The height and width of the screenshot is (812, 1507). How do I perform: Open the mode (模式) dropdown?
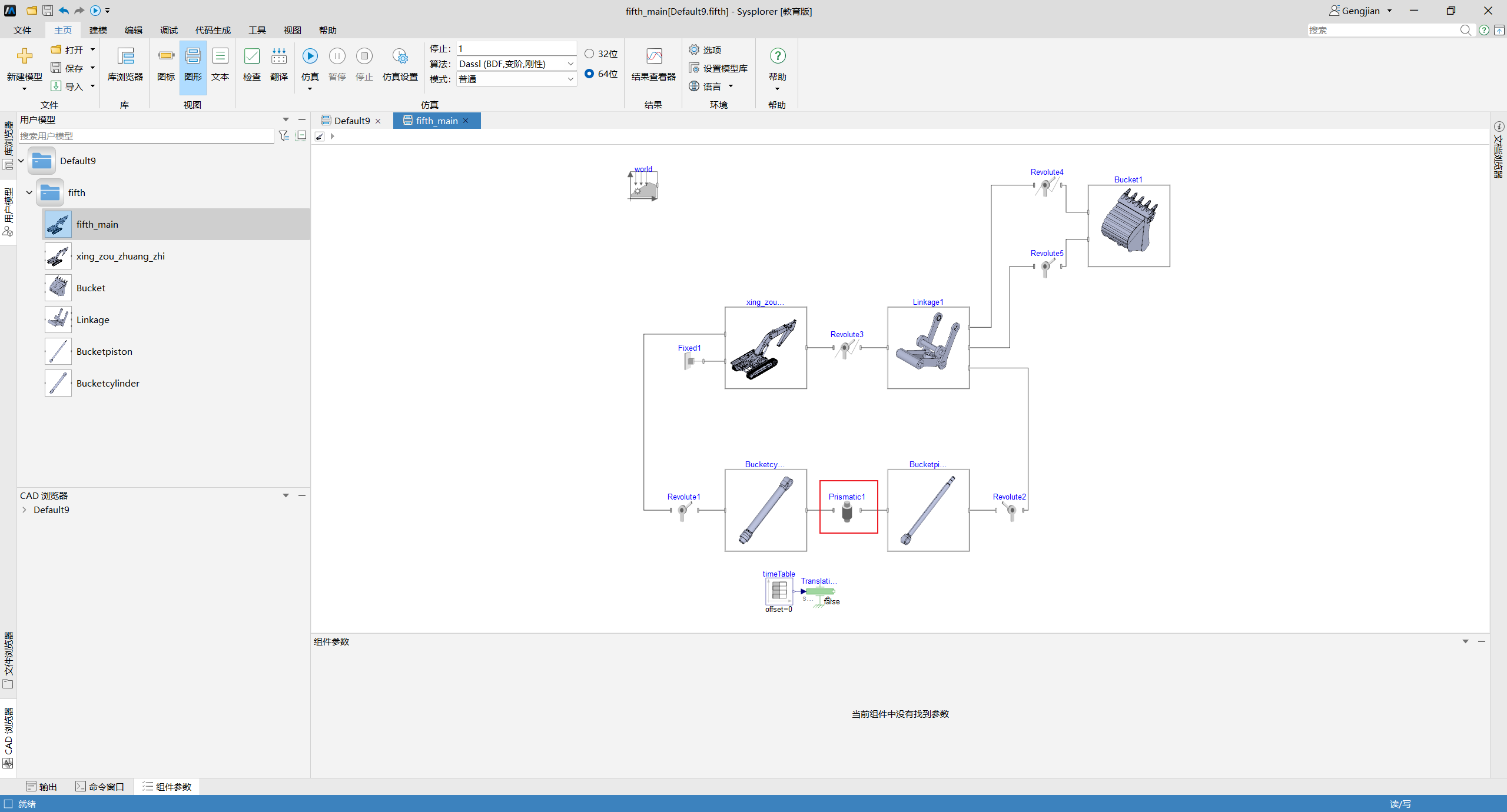pyautogui.click(x=516, y=79)
